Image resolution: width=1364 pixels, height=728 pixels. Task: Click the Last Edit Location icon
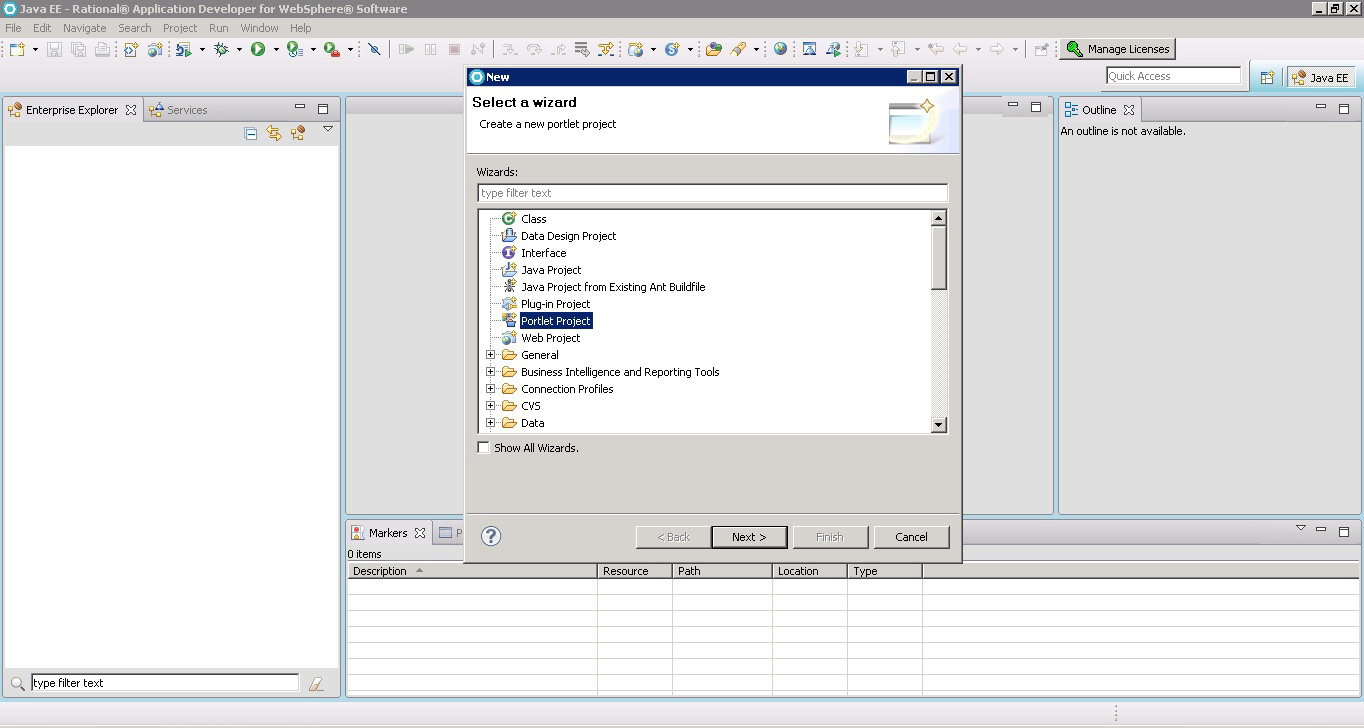pyautogui.click(x=935, y=49)
